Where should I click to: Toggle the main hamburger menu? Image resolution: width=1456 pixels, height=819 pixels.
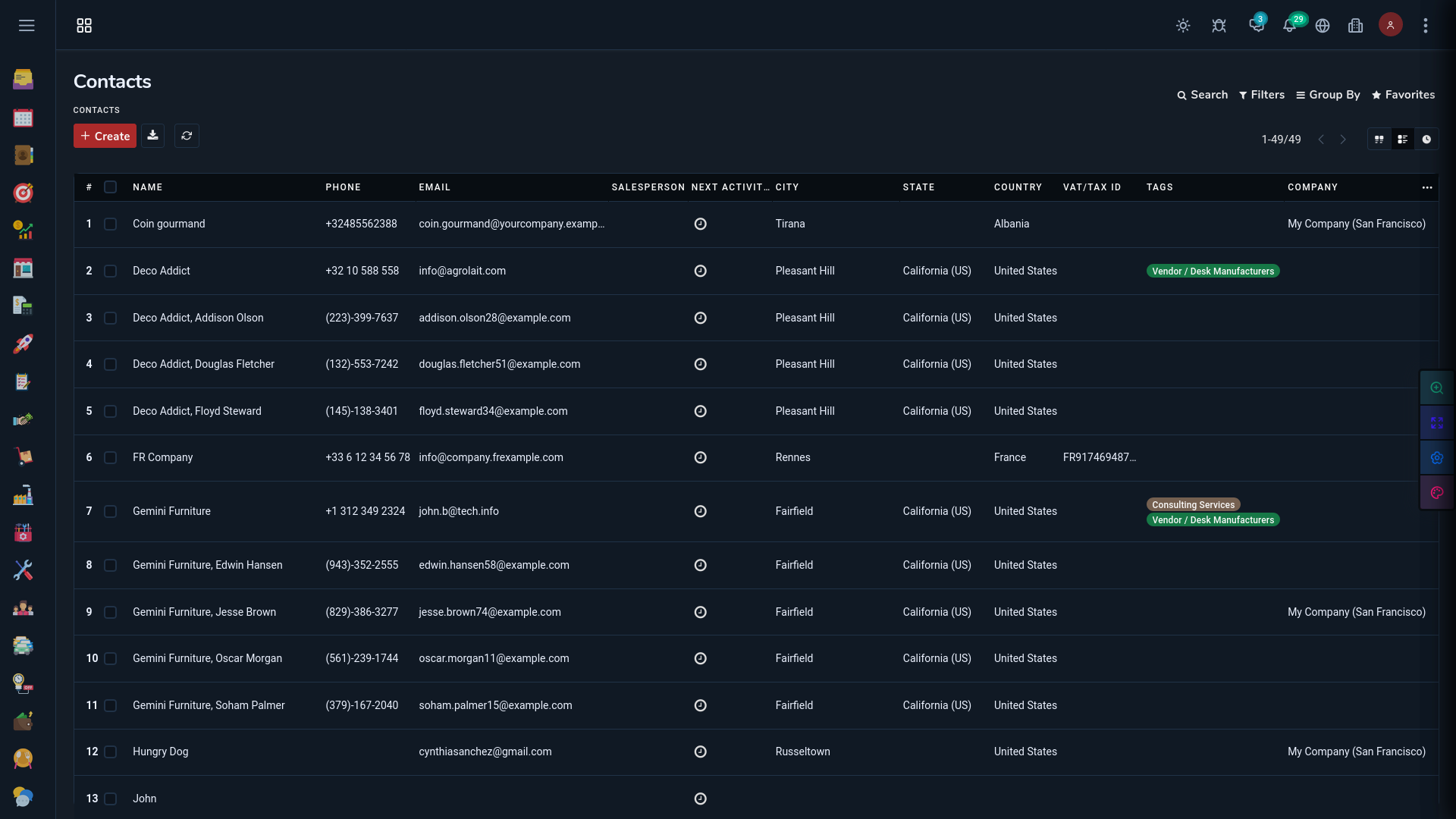27,26
